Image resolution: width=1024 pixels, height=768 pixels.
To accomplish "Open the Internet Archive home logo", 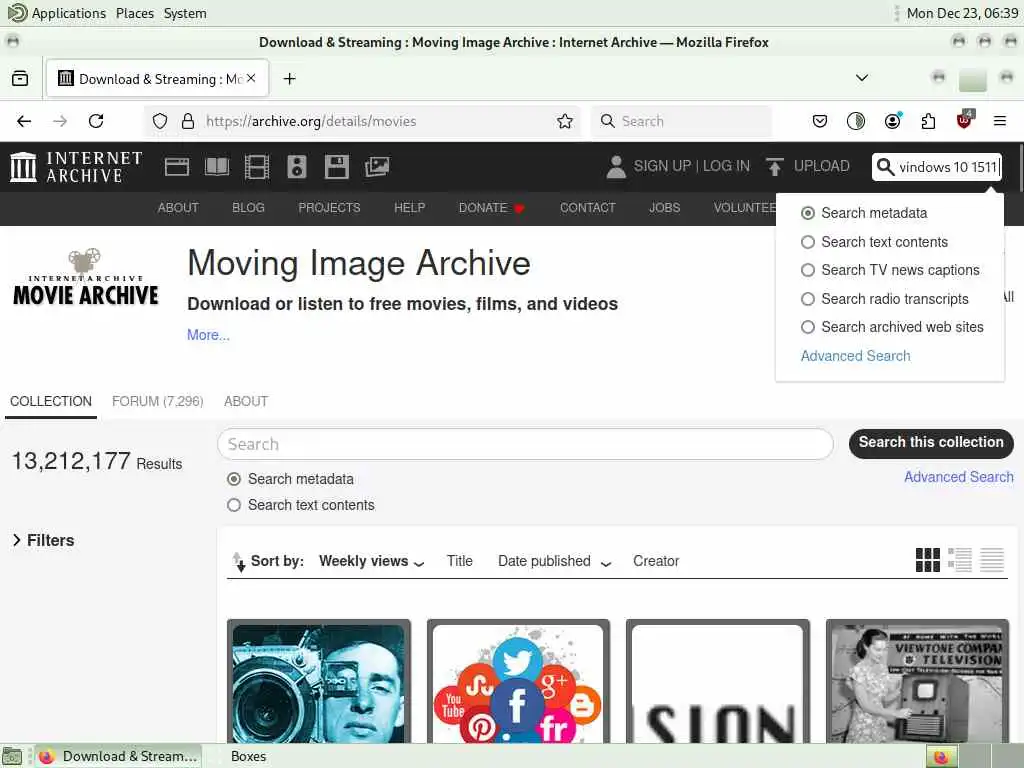I will point(76,167).
